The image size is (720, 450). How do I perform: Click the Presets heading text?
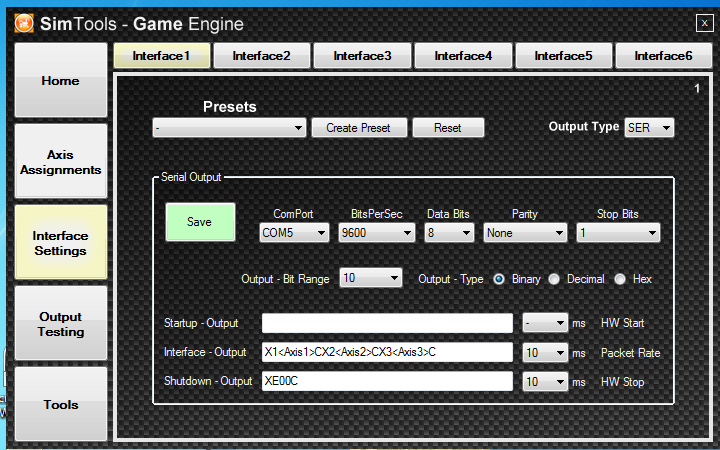tap(230, 107)
